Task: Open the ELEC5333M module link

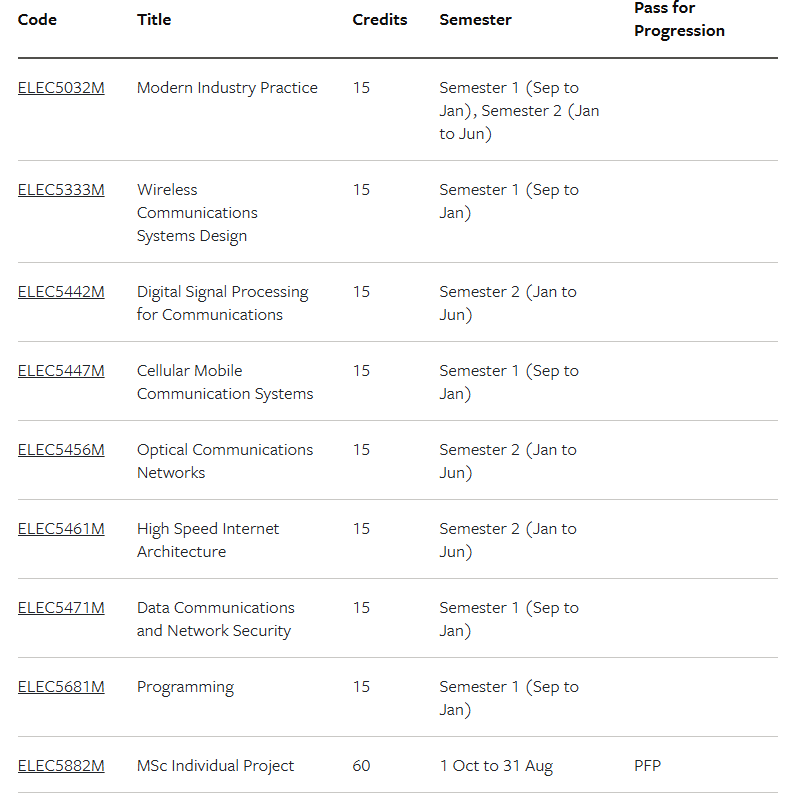Action: [x=61, y=190]
